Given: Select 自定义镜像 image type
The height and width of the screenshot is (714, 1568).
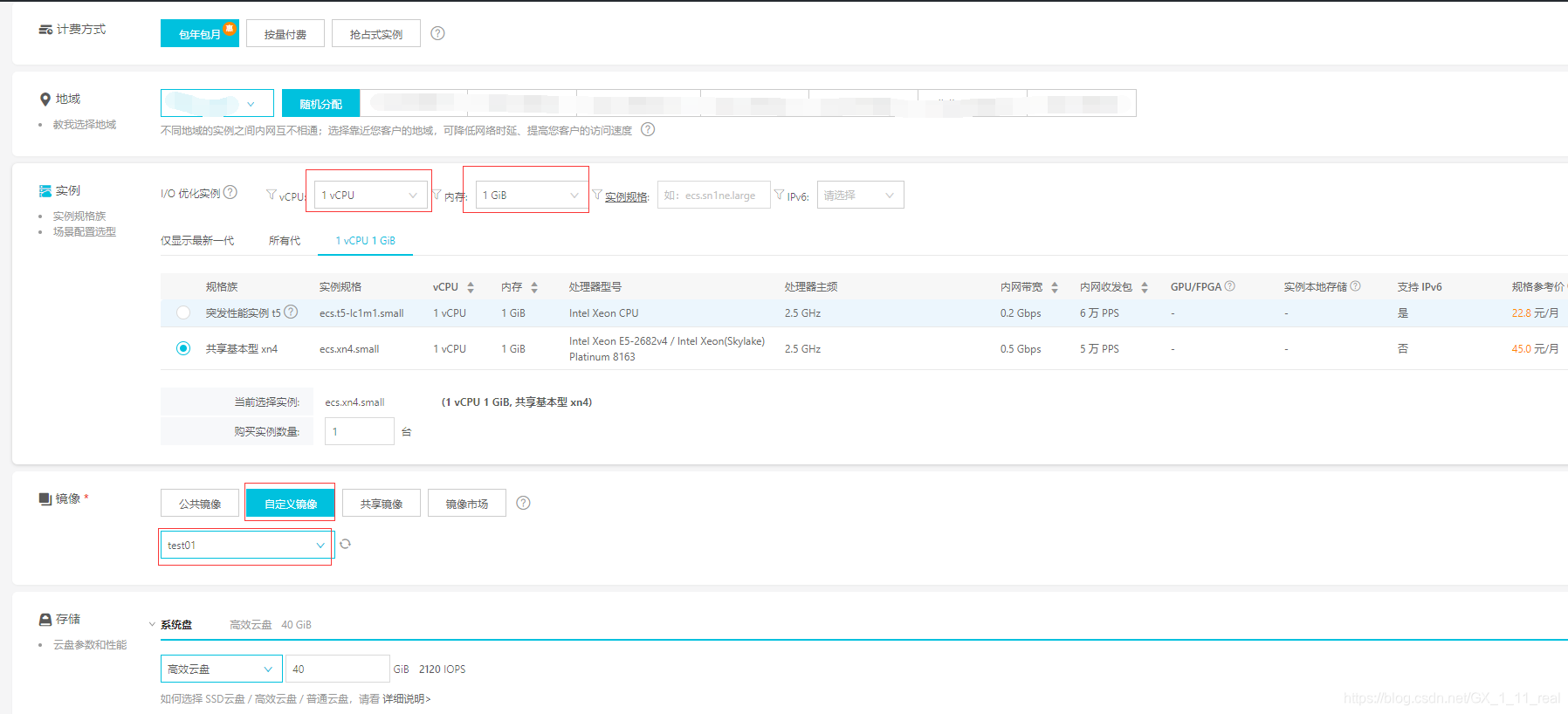Looking at the screenshot, I should coord(290,504).
